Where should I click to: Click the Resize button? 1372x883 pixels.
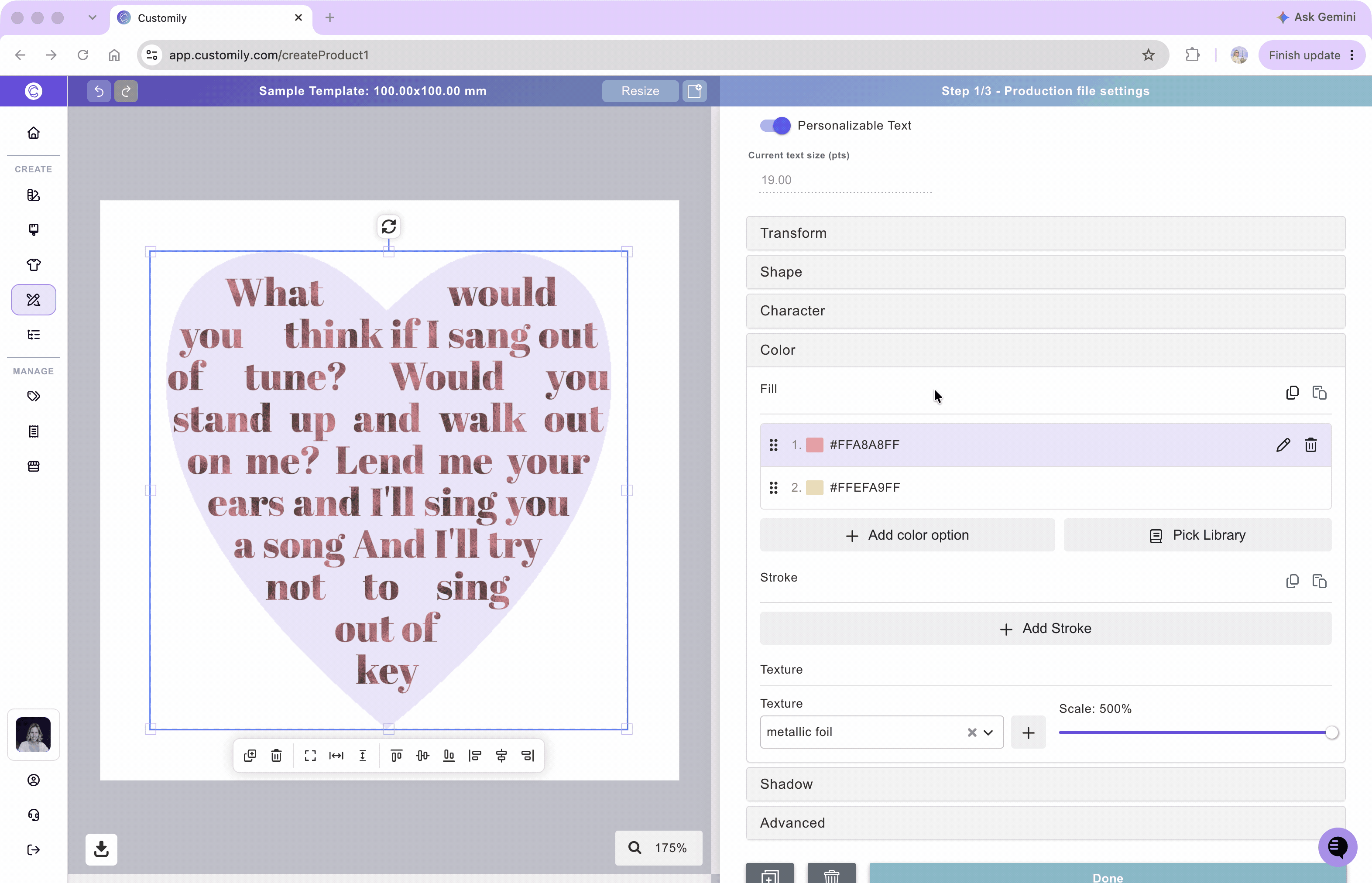640,91
